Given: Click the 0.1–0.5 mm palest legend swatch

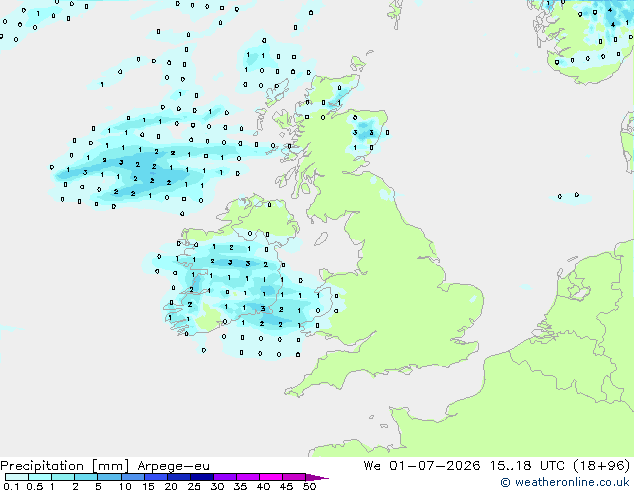Looking at the screenshot, I should (17, 477).
